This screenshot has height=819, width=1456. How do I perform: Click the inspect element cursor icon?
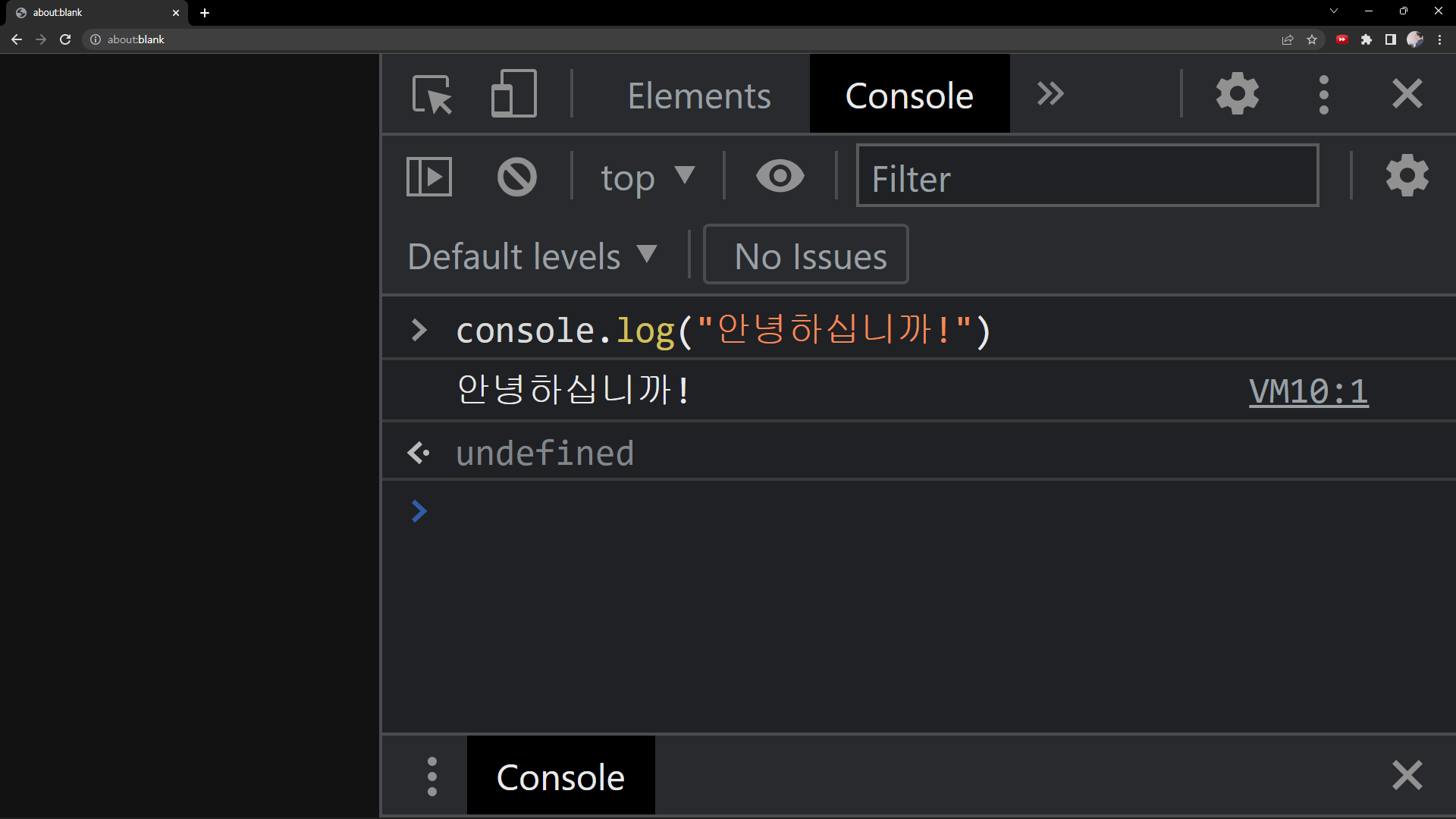[432, 93]
